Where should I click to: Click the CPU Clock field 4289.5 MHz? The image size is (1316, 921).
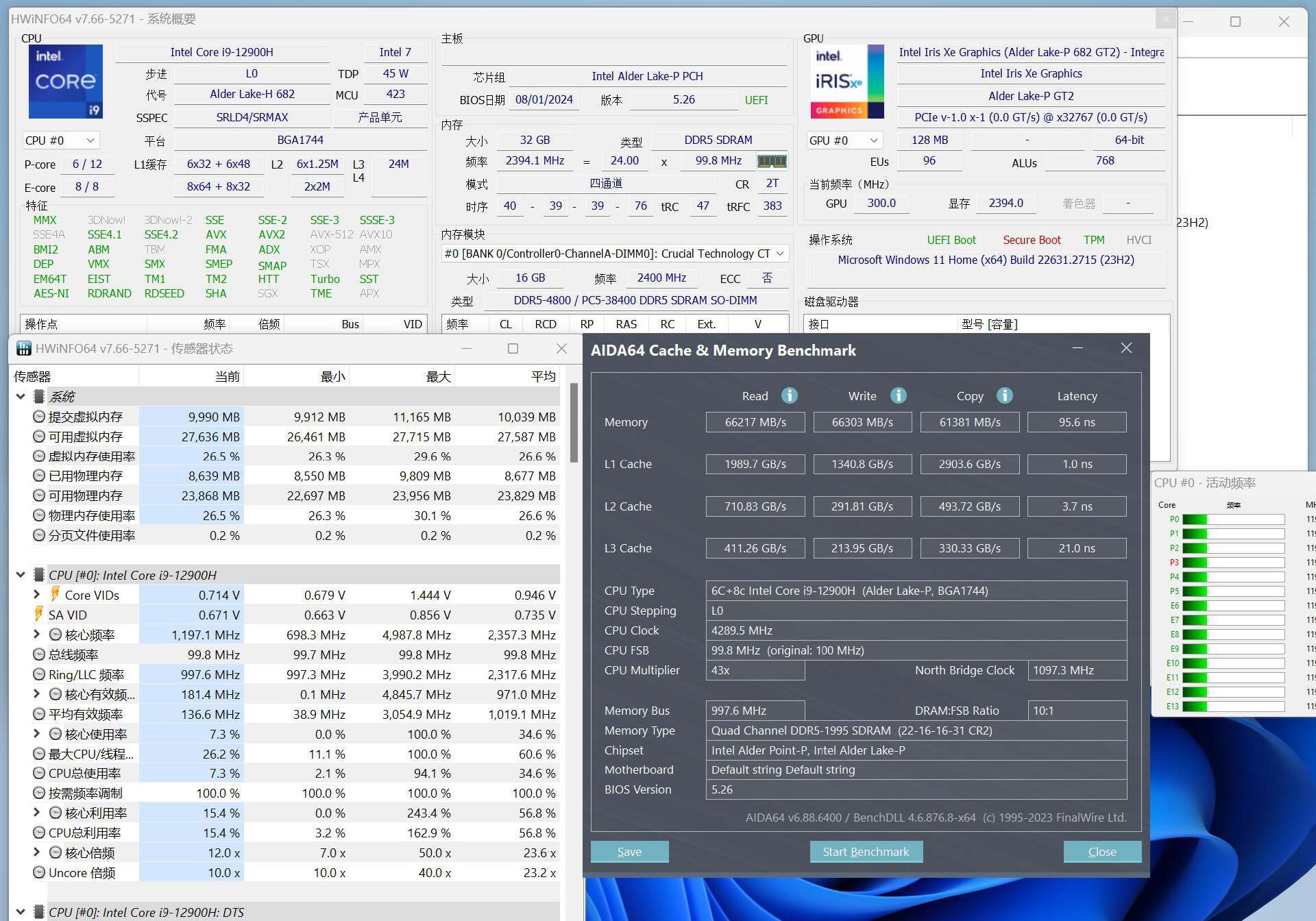click(x=916, y=630)
